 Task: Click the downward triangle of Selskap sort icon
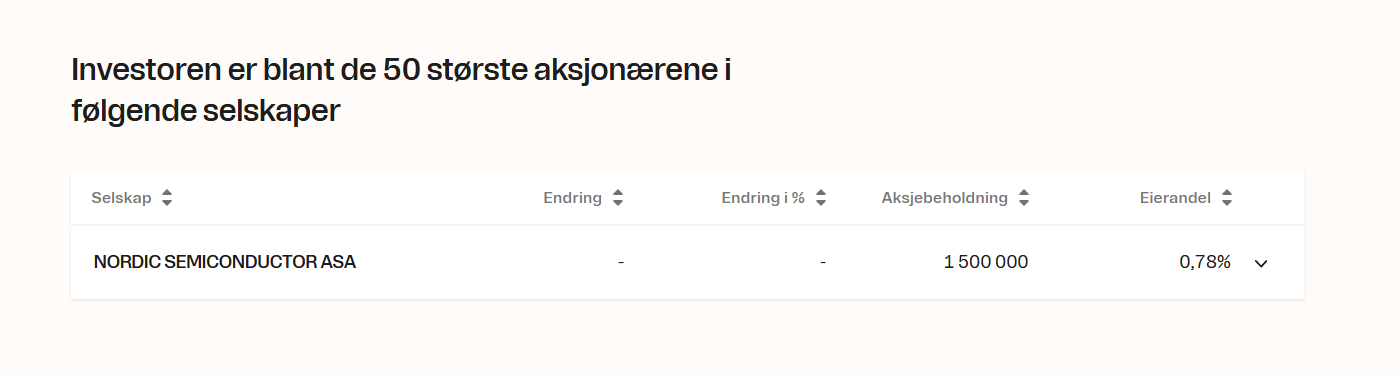point(167,203)
